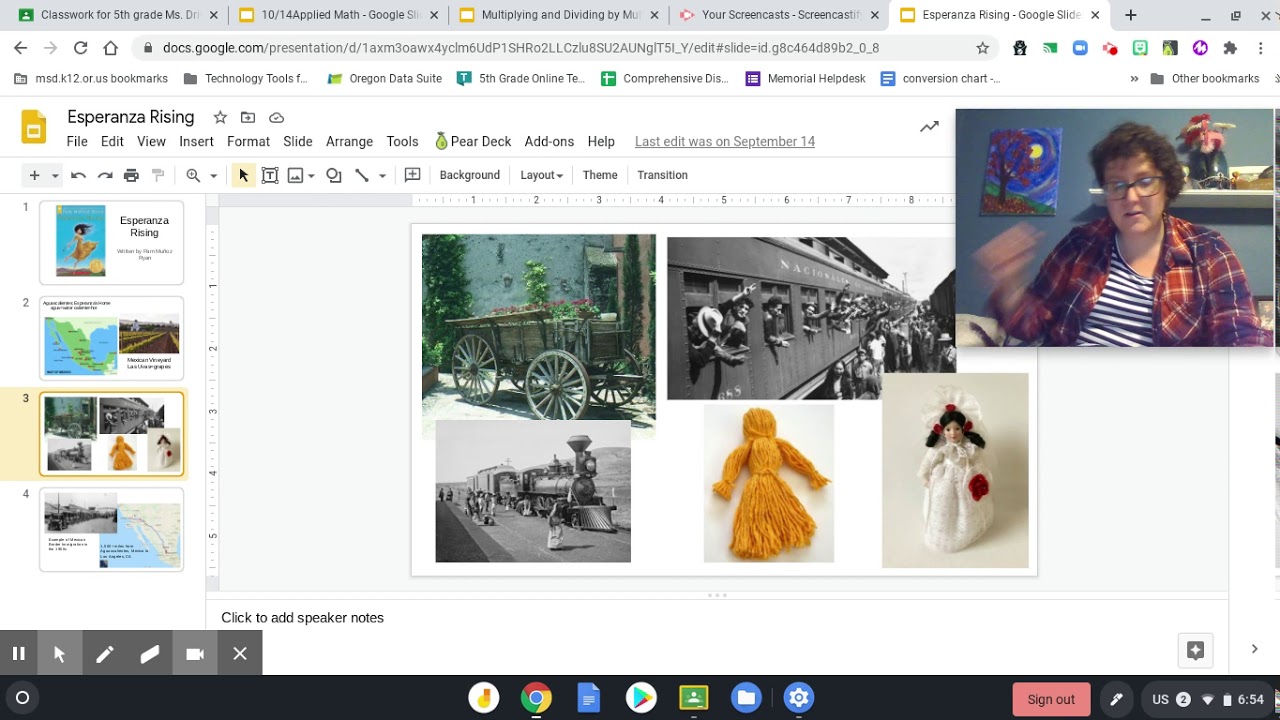Image resolution: width=1280 pixels, height=720 pixels.
Task: Open the shape tool
Action: pyautogui.click(x=334, y=175)
